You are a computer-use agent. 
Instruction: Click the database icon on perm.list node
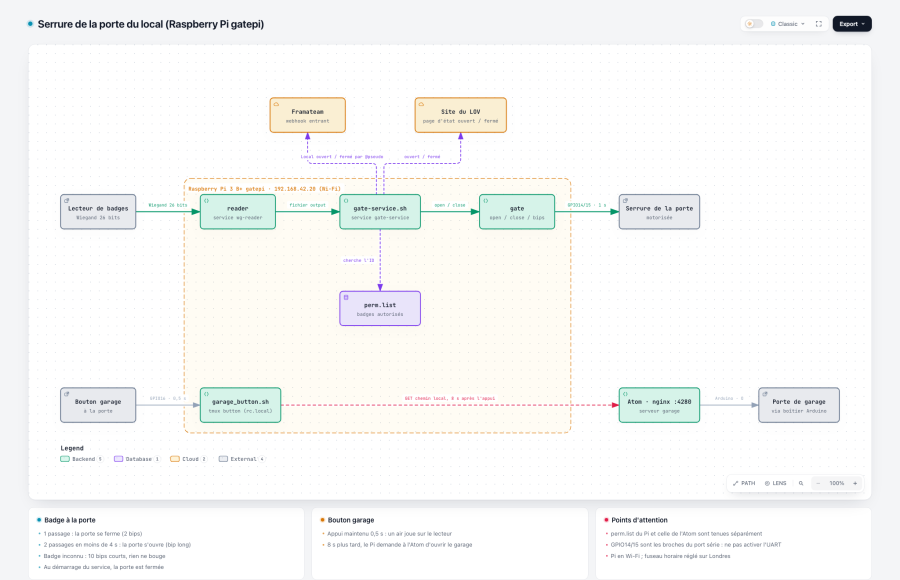[346, 297]
